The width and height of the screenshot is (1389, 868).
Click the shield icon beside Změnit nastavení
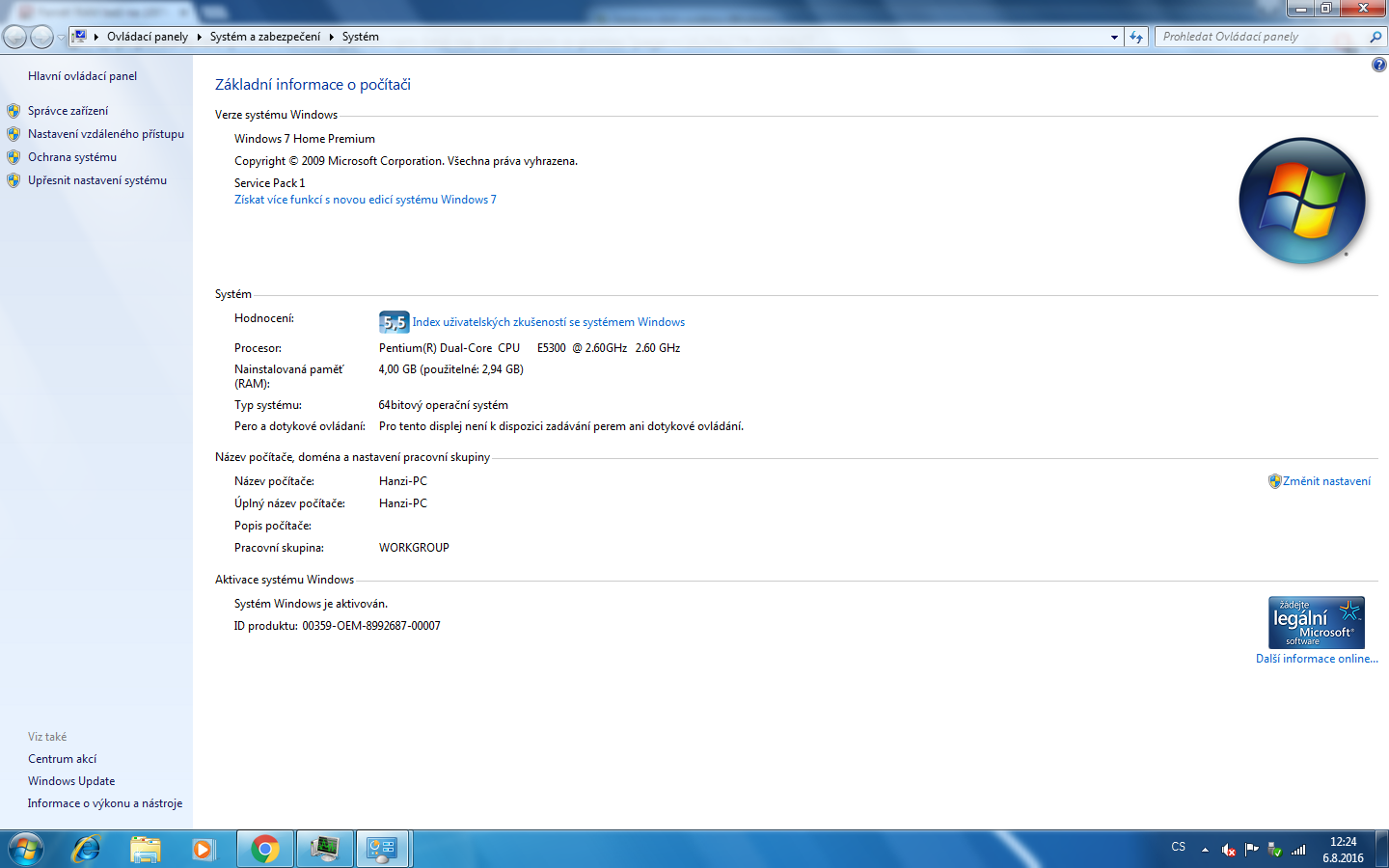(x=1274, y=481)
